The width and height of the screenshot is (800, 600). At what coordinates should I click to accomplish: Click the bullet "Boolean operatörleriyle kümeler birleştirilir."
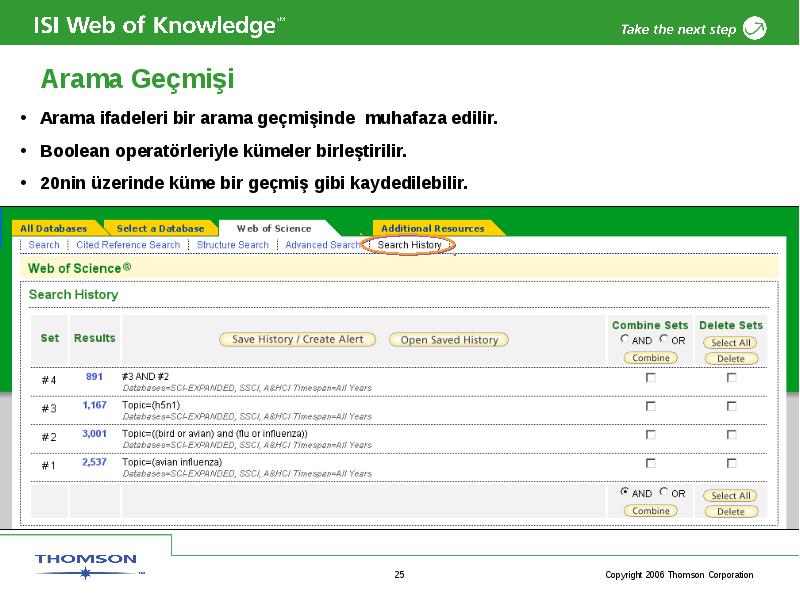[x=223, y=151]
